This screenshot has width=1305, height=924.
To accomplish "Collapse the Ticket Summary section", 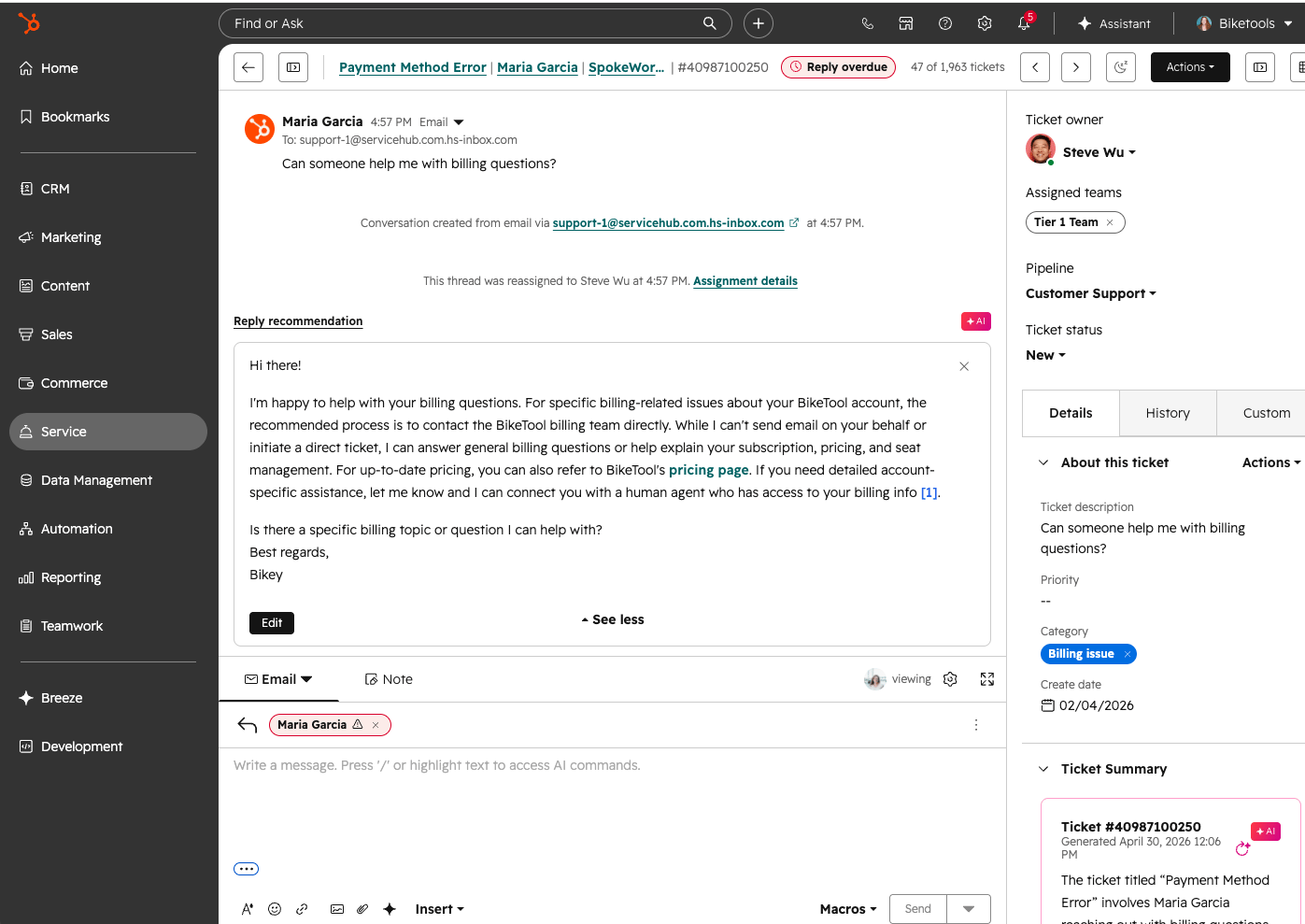I will point(1043,769).
